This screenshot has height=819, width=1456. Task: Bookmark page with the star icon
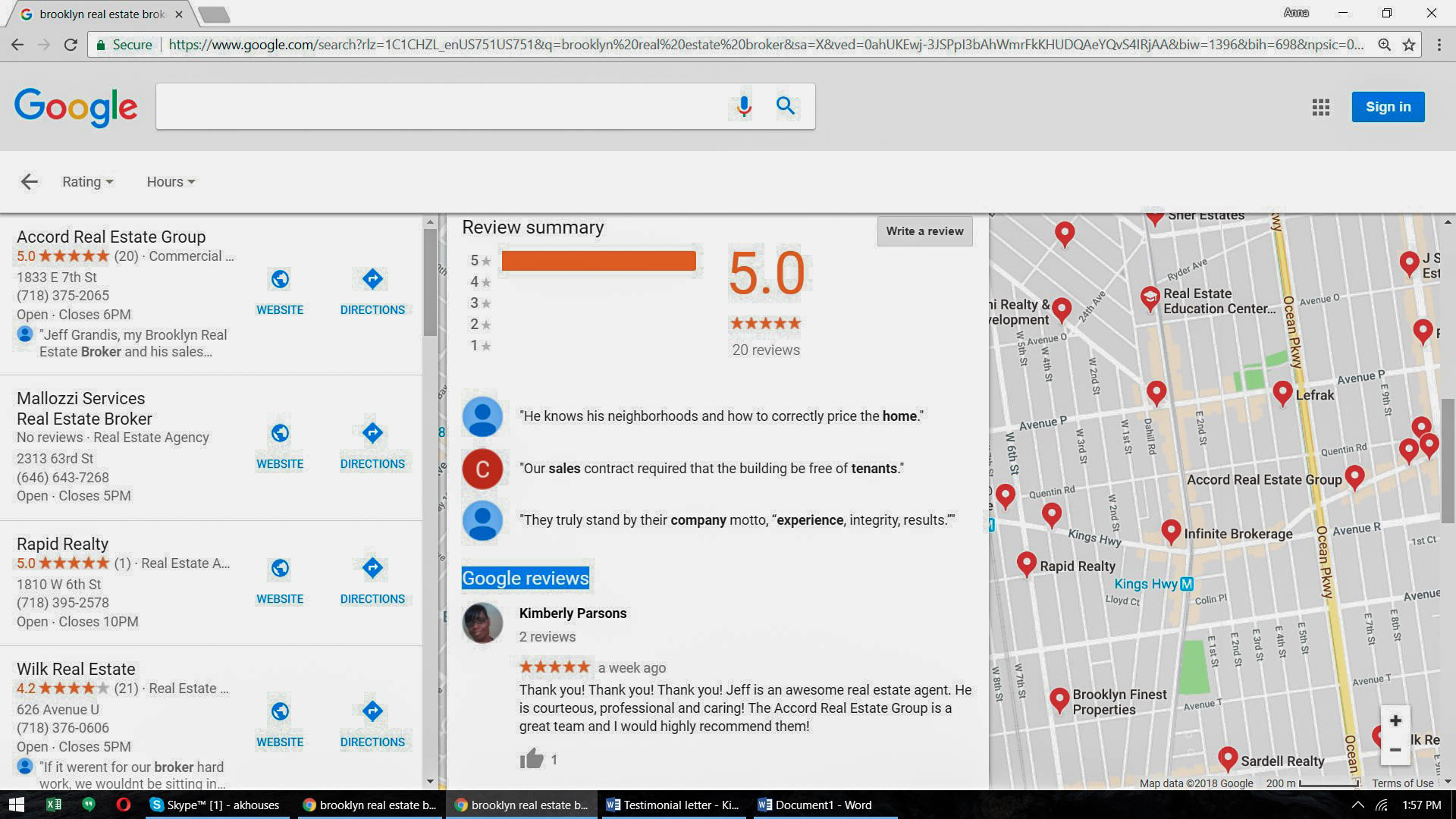1409,45
